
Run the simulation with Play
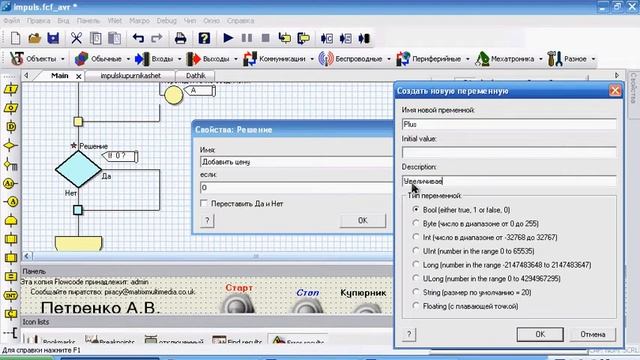pyautogui.click(x=228, y=38)
